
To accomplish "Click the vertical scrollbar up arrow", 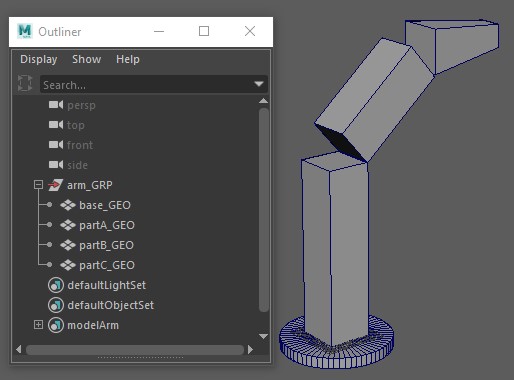I will (x=263, y=101).
